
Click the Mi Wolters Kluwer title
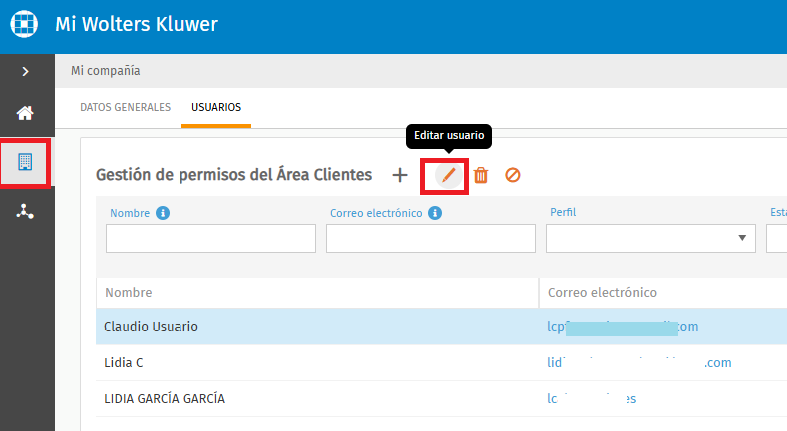pyautogui.click(x=137, y=24)
